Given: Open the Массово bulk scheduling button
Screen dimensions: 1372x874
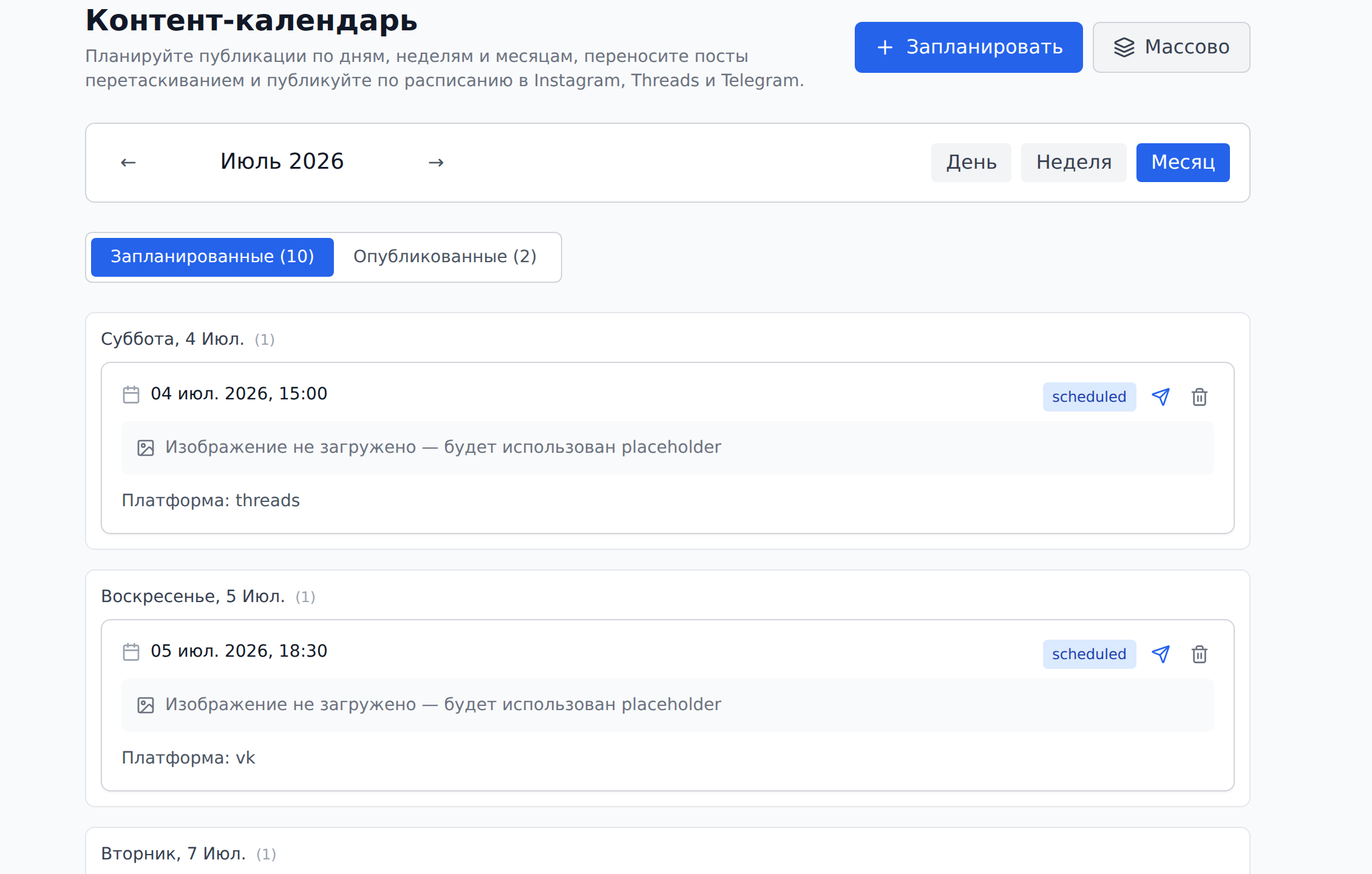Looking at the screenshot, I should pyautogui.click(x=1171, y=47).
